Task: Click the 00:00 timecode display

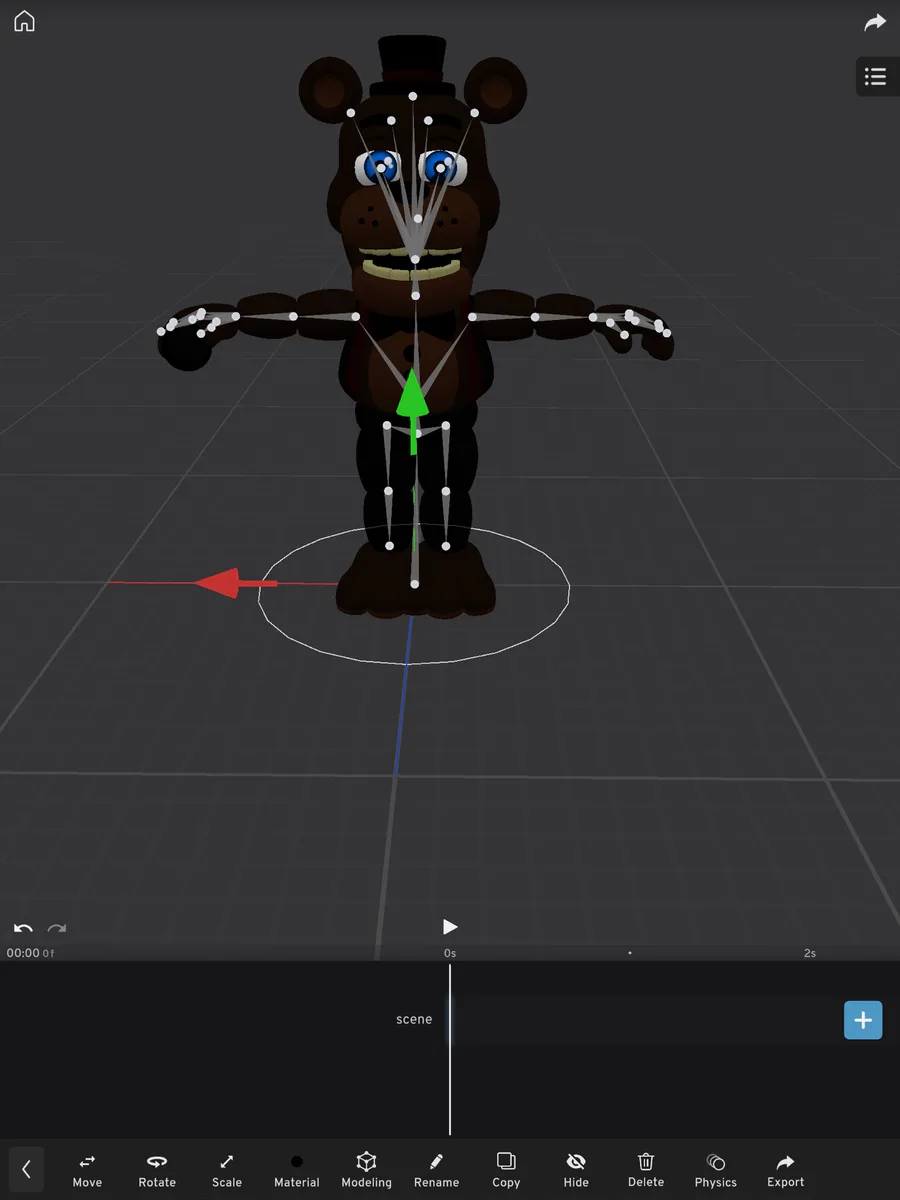Action: pyautogui.click(x=23, y=953)
